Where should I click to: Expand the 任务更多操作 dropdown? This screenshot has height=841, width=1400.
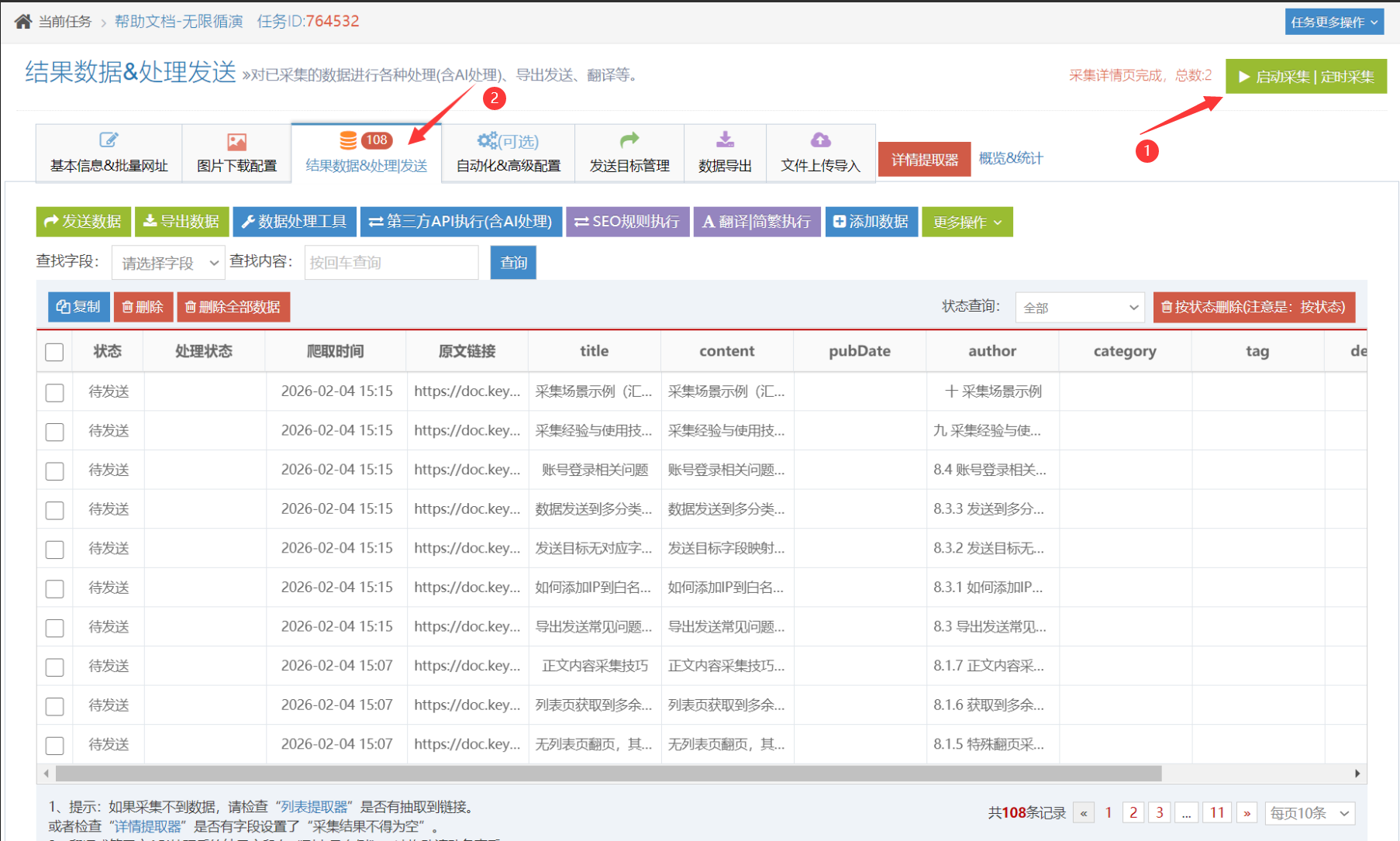pos(1333,22)
